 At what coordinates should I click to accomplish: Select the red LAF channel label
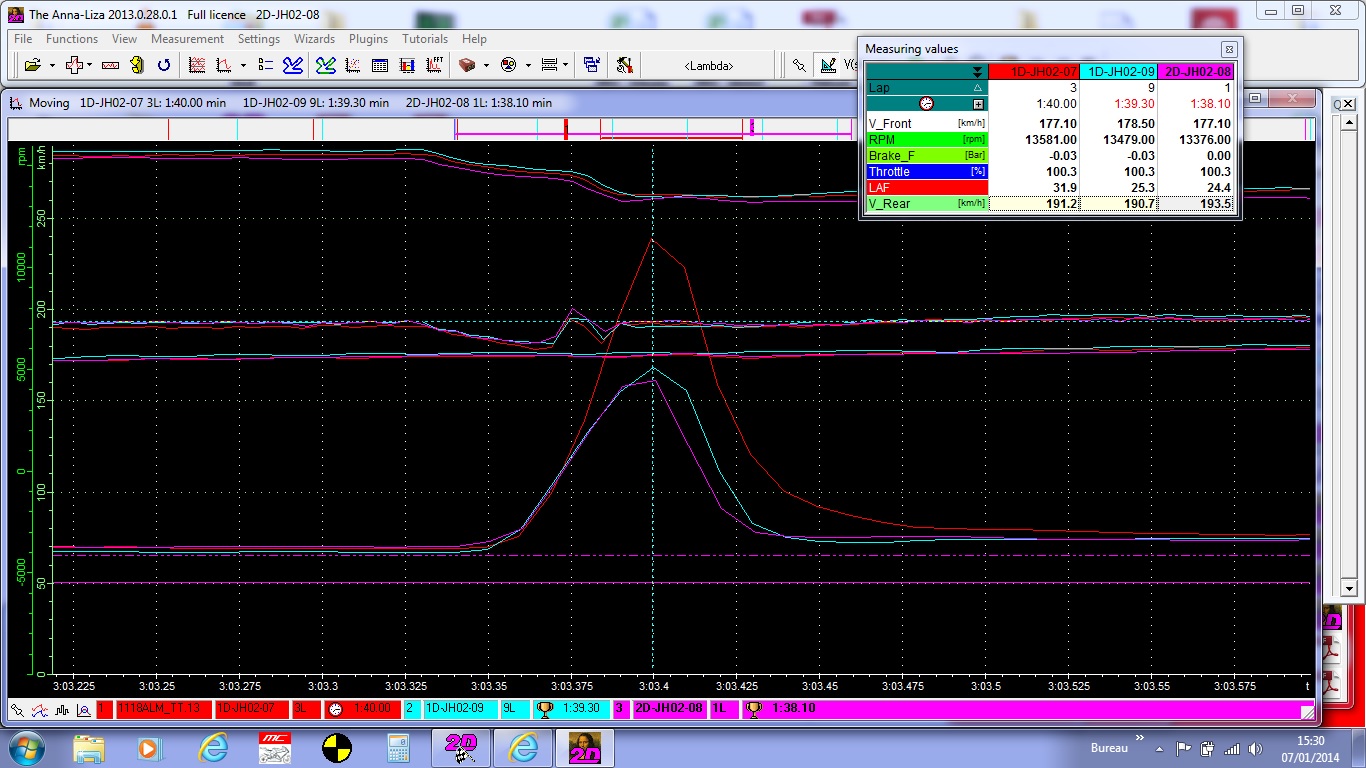(925, 188)
